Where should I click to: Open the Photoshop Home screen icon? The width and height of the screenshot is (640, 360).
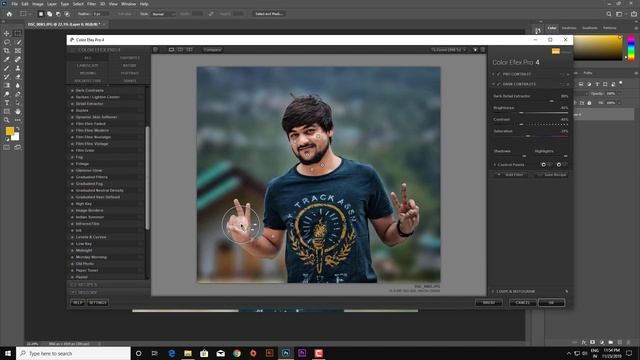point(9,14)
